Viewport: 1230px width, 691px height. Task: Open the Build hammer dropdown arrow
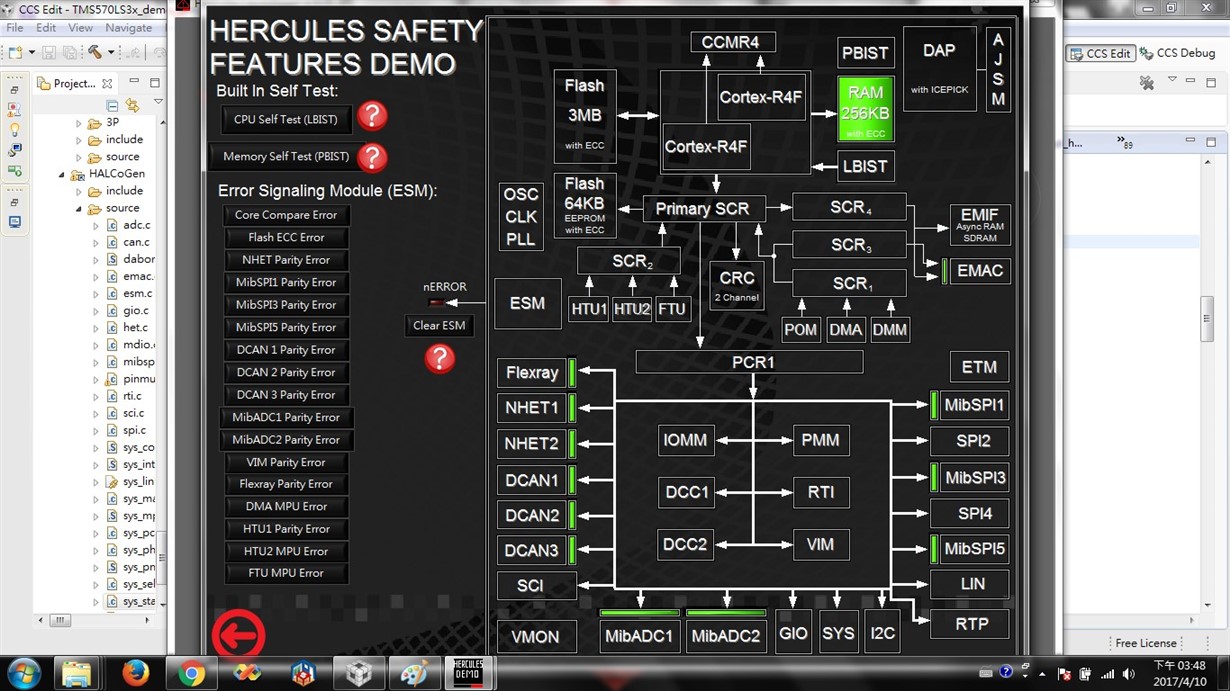(x=111, y=52)
